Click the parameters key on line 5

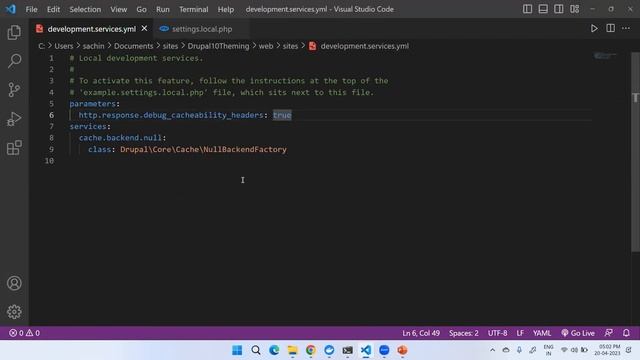pyautogui.click(x=93, y=104)
